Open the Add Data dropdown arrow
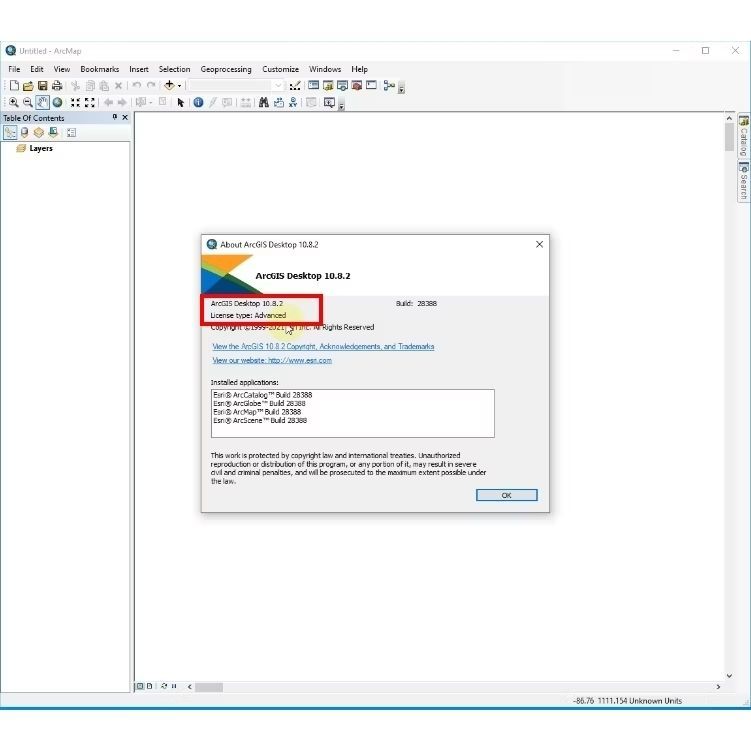Screen dimensions: 751x751 (x=180, y=86)
